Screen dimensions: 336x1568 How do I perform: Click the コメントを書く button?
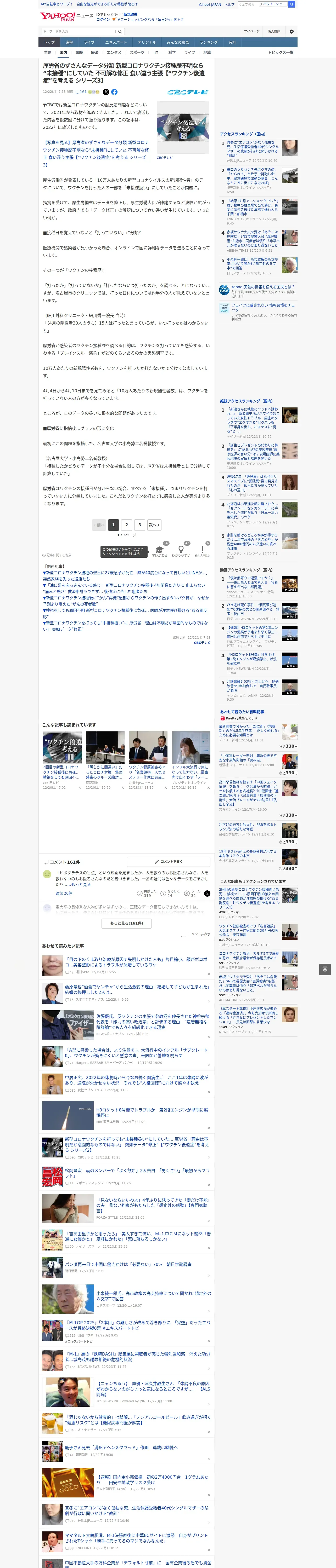coord(168,861)
